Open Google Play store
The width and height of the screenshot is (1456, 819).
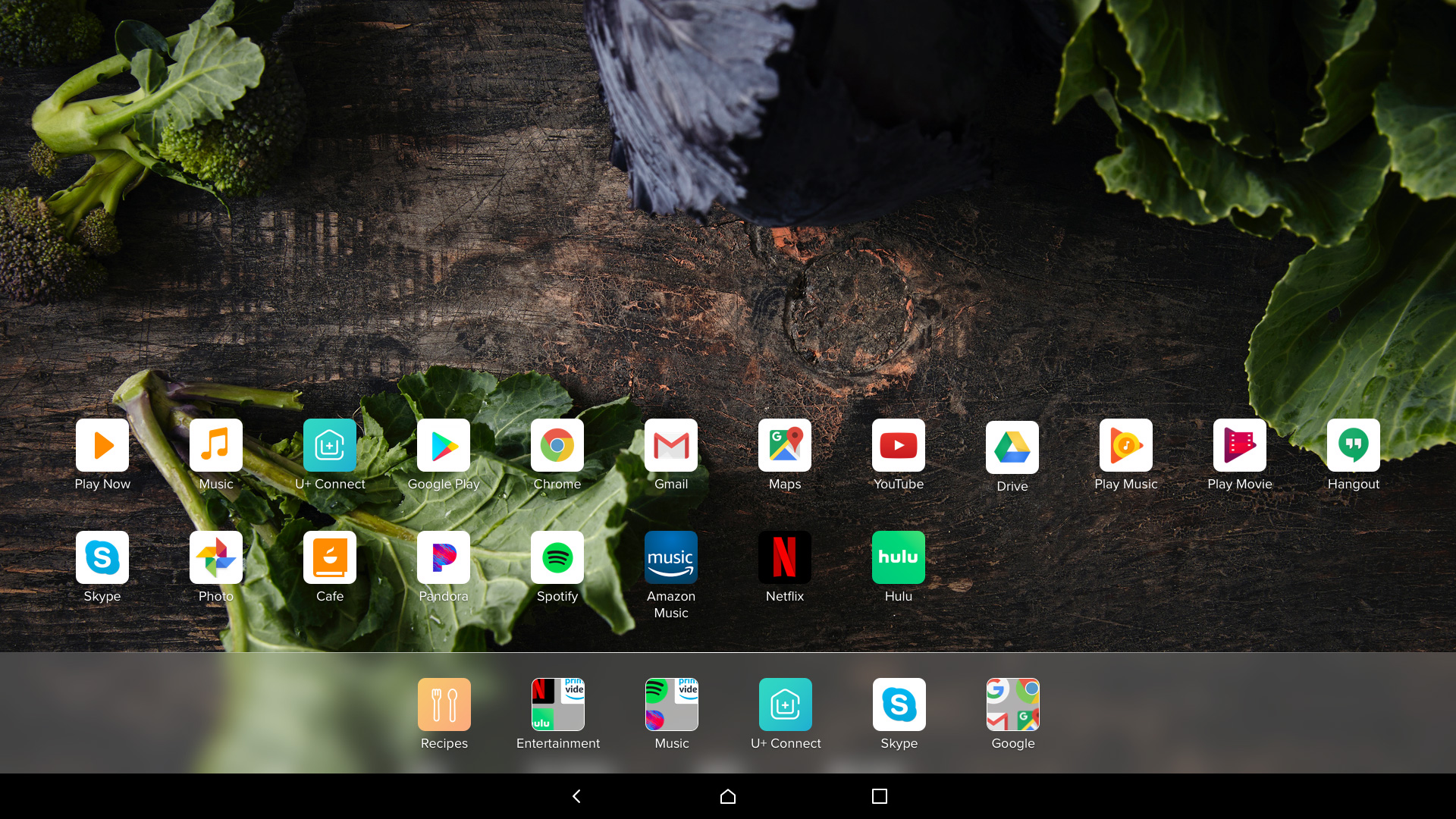click(x=444, y=445)
